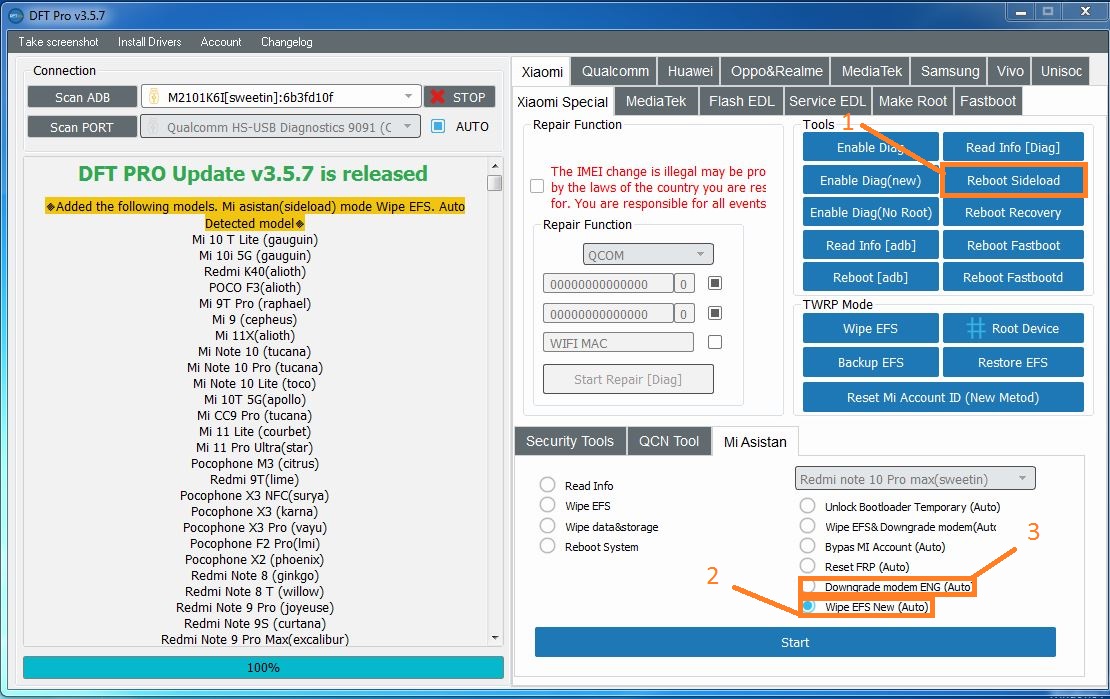Screen dimensions: 1110x699
Task: Tick the IMEI change disclaimer checkbox
Action: pyautogui.click(x=537, y=186)
